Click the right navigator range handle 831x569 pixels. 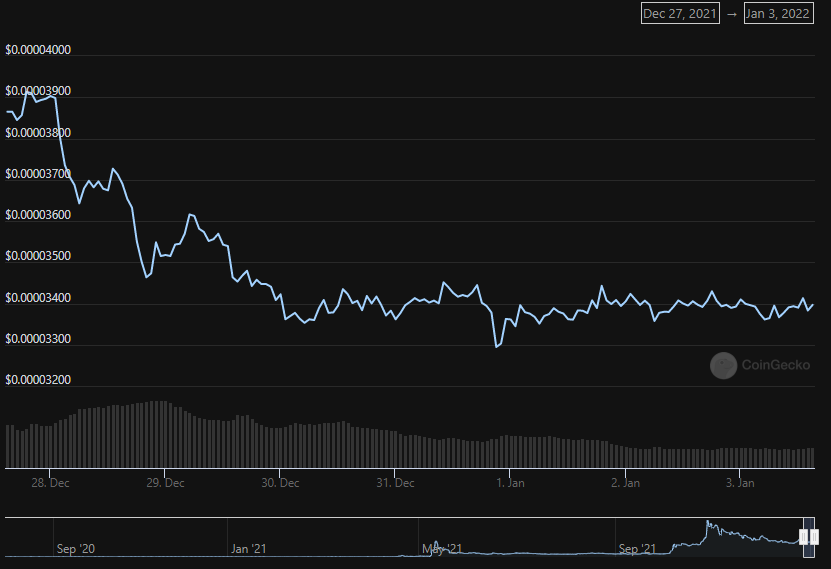click(x=814, y=537)
